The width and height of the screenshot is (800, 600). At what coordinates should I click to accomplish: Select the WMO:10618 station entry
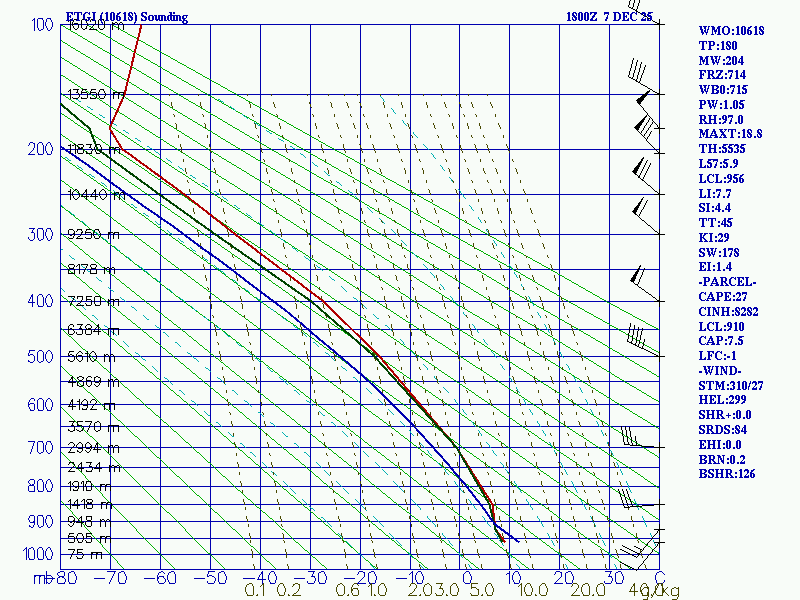[x=731, y=31]
